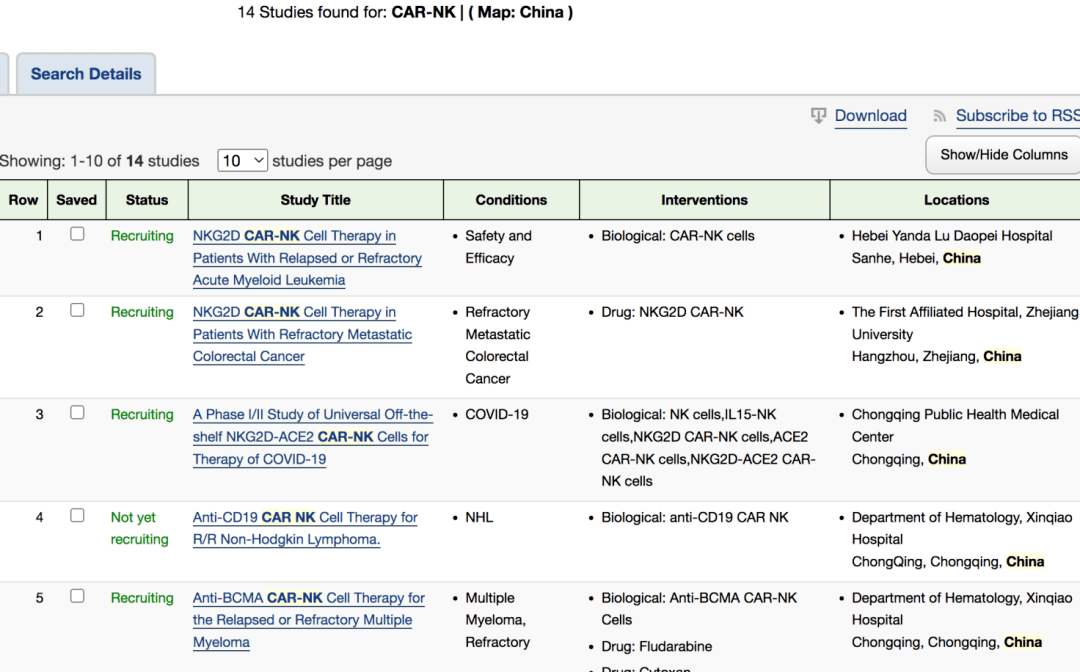Click Chongqing Public Health Medical Center location
The height and width of the screenshot is (672, 1080).
[x=955, y=426]
